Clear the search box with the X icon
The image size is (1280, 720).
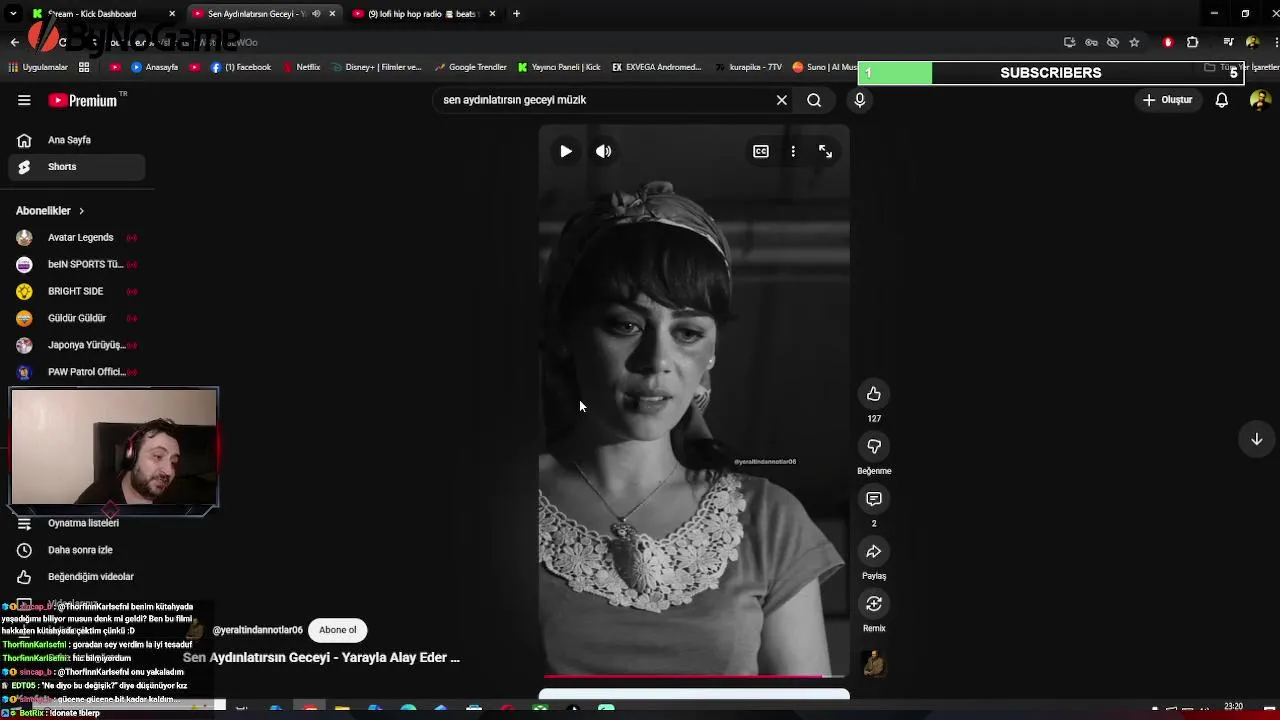pyautogui.click(x=782, y=100)
